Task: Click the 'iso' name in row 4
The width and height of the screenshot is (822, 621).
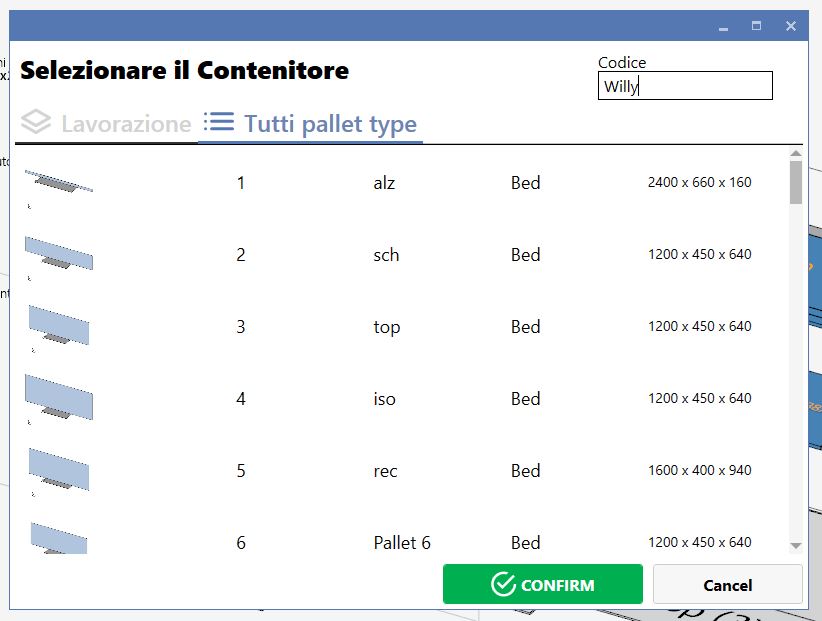Action: coord(384,399)
